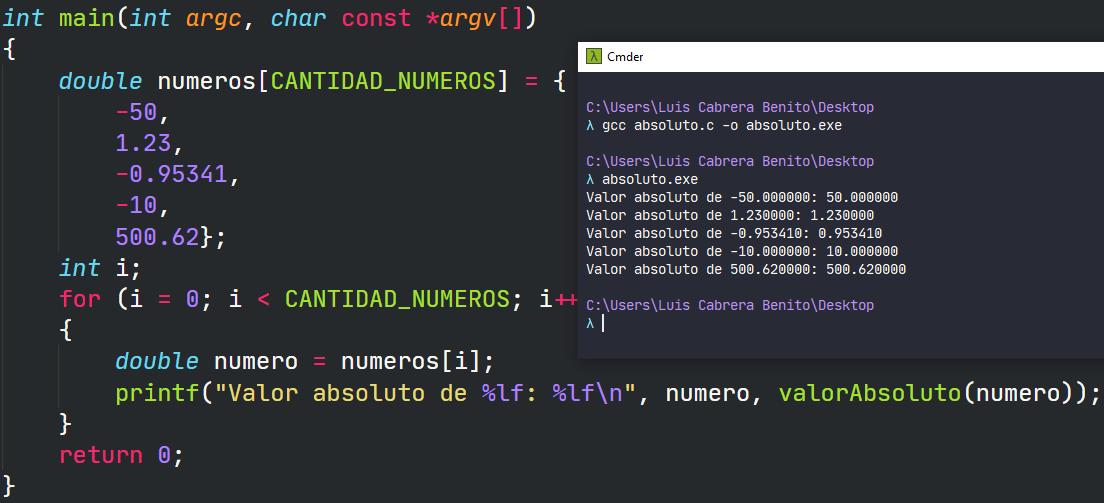Click the 'double numero = numeros[i];' line

[x=305, y=361]
